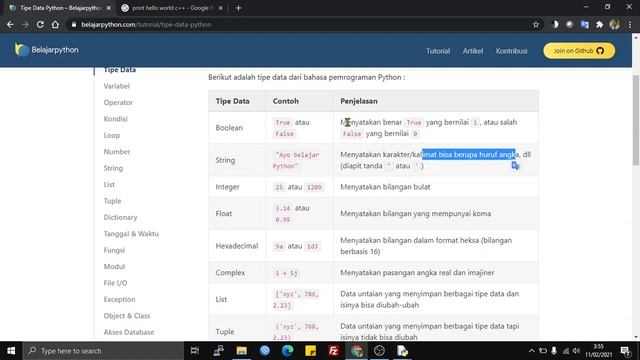Go to browser home icon
Viewport: 640px width, 360px height.
[x=55, y=24]
